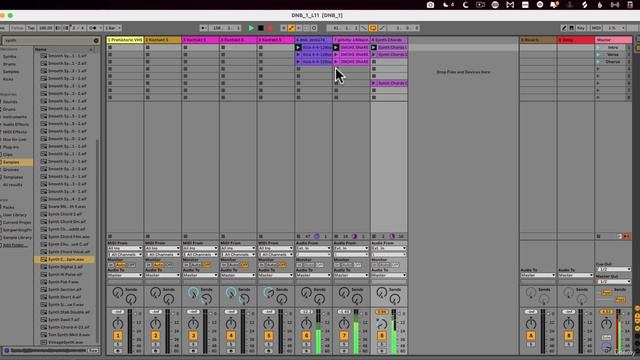This screenshot has width=640, height=360.
Task: Select Synth Digital 1.aif sample
Action: tap(65, 267)
